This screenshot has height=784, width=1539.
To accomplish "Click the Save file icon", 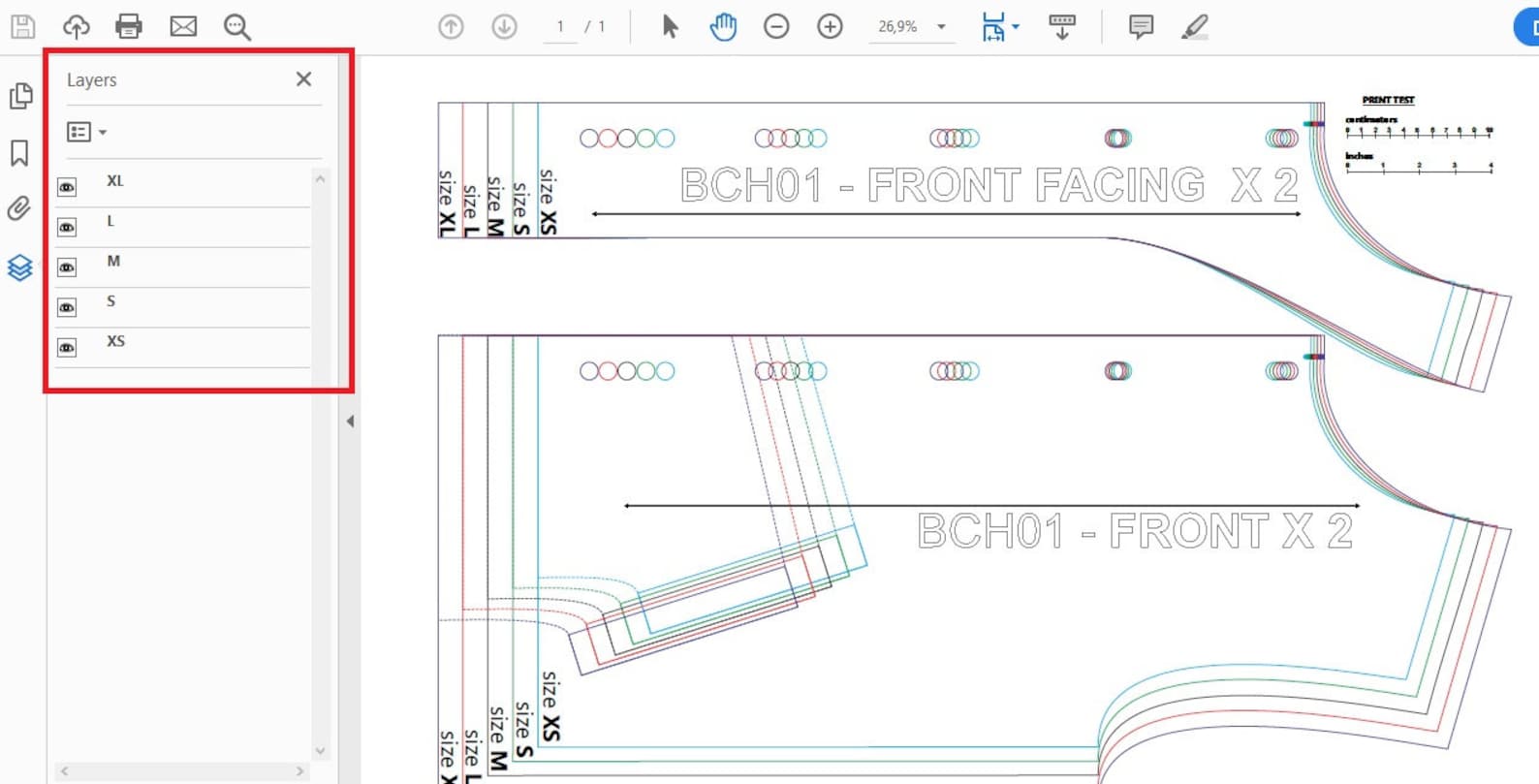I will click(x=23, y=26).
